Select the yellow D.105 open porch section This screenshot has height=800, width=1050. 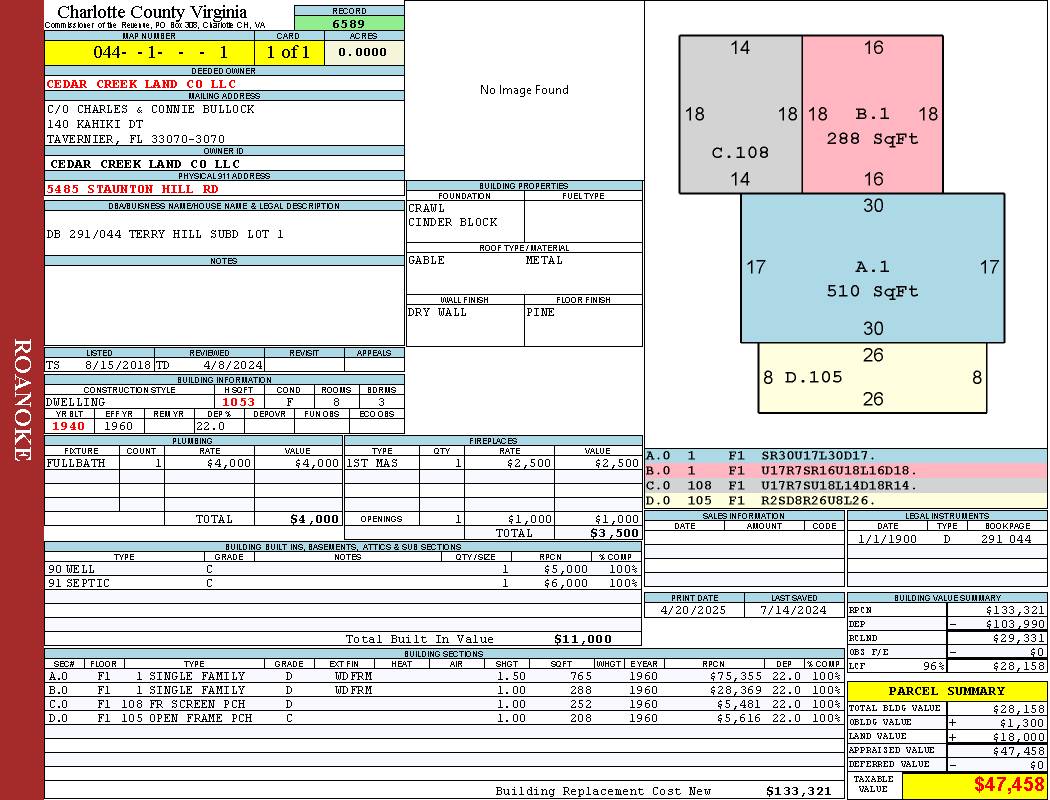[x=873, y=378]
